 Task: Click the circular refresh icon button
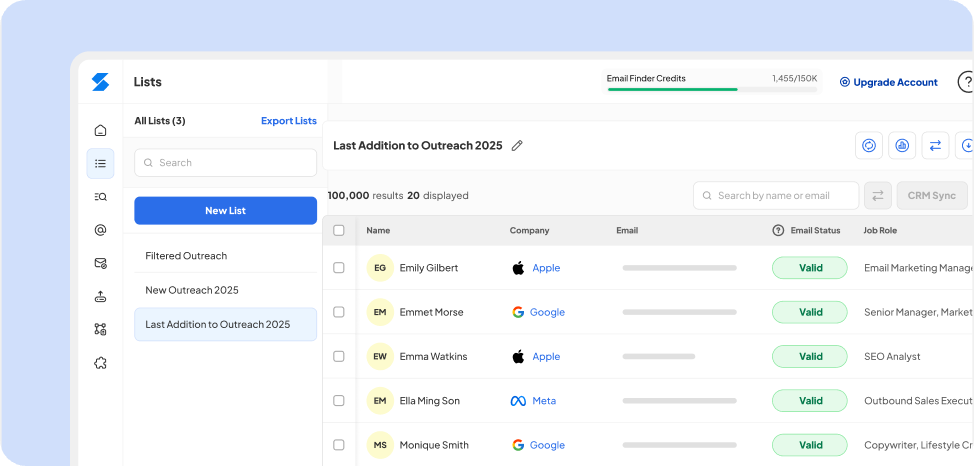tap(869, 145)
